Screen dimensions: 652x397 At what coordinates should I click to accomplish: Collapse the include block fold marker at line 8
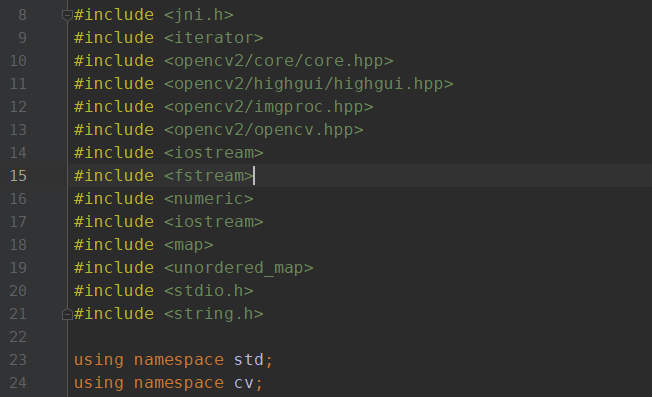pyautogui.click(x=67, y=15)
